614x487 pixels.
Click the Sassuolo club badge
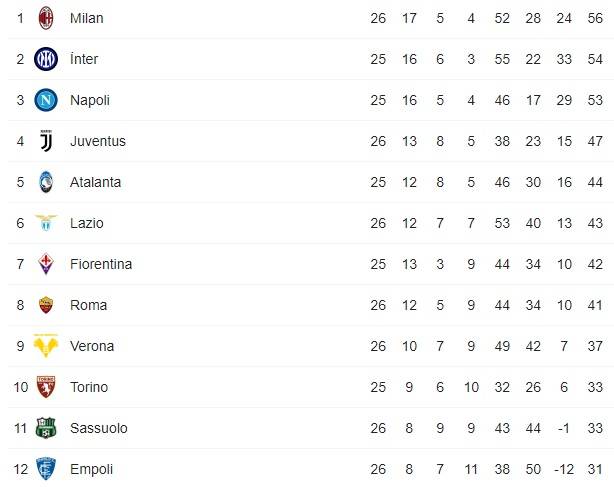(x=46, y=428)
